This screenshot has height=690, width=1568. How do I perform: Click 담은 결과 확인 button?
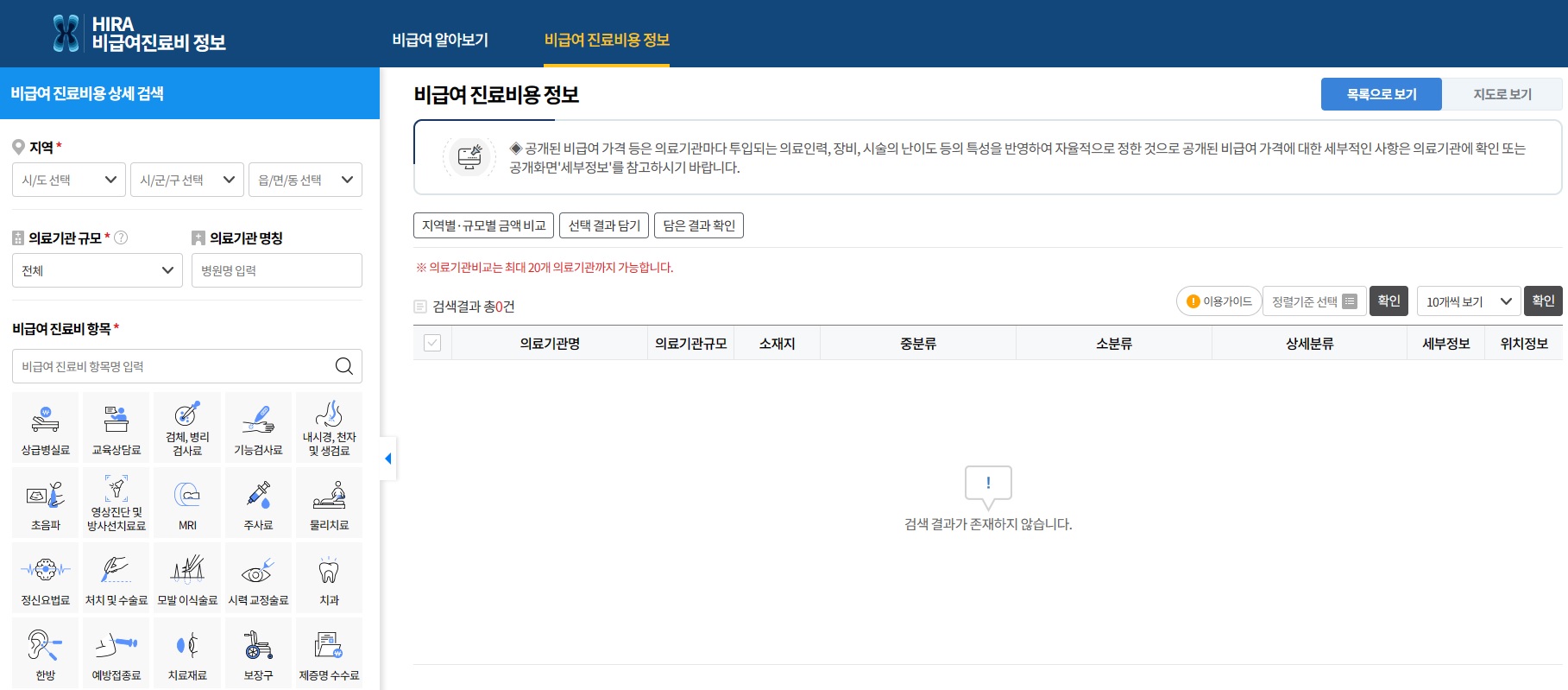699,225
